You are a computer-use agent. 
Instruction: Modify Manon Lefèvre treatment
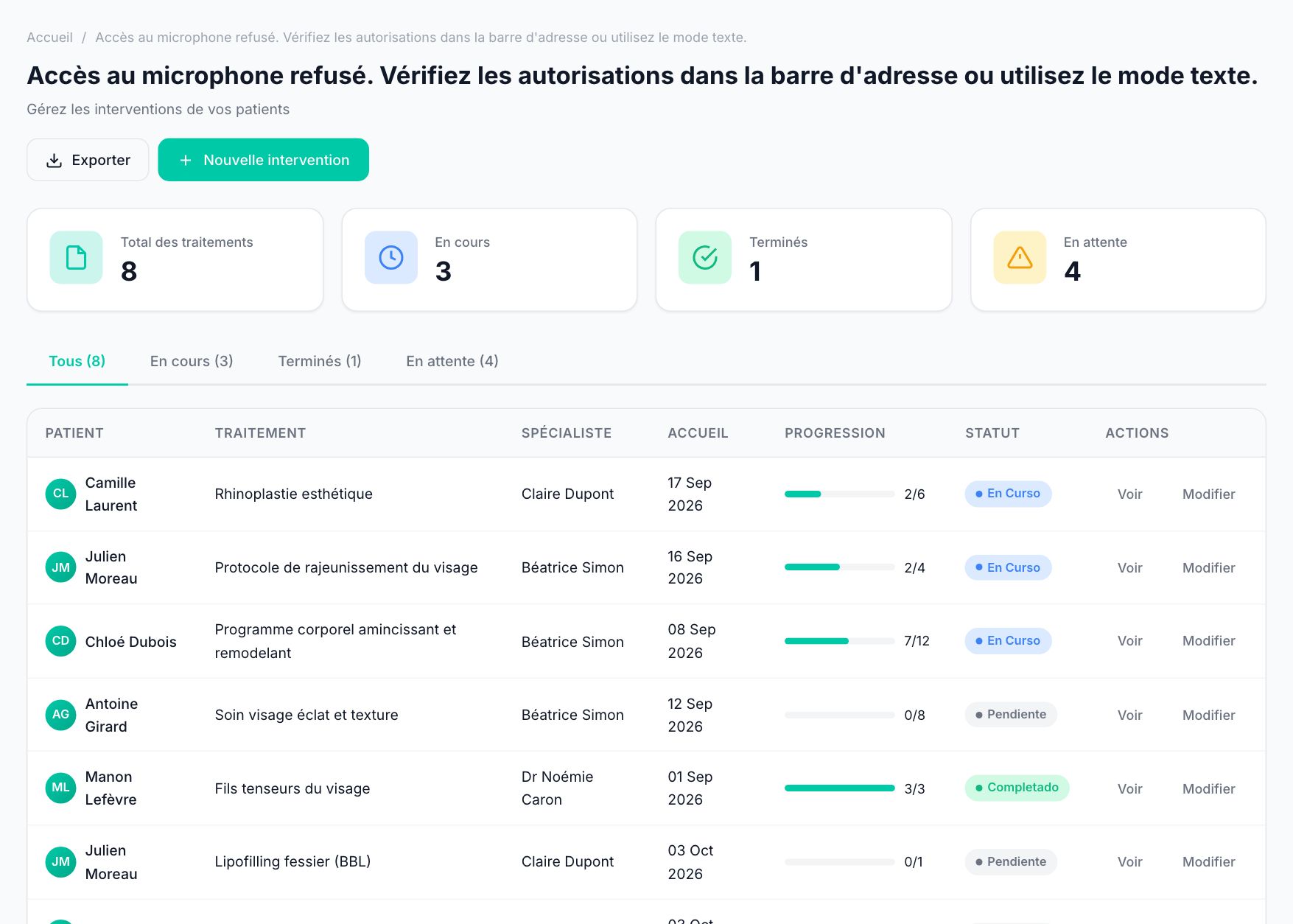(x=1208, y=789)
